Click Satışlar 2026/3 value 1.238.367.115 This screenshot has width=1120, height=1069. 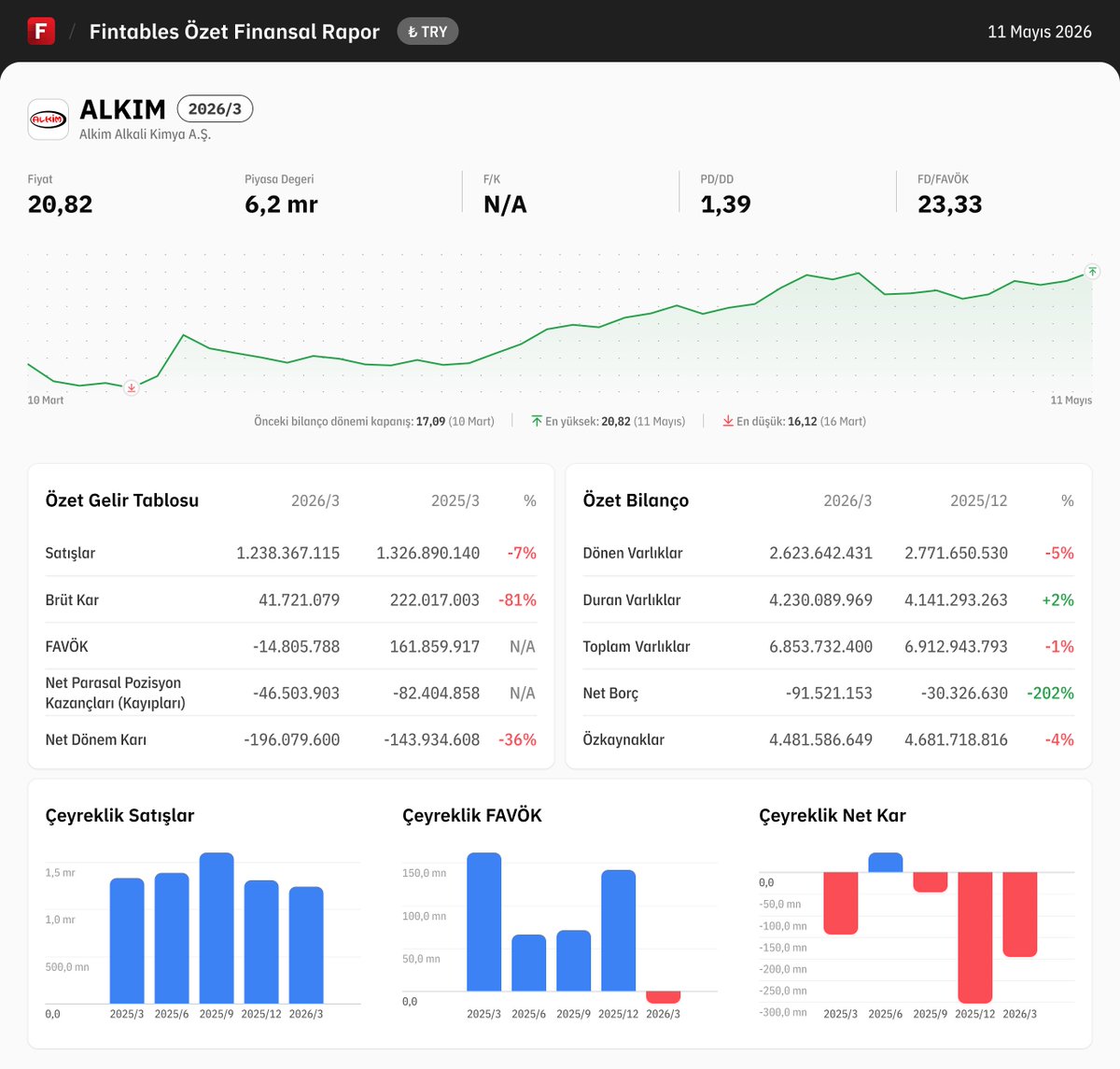pos(288,553)
